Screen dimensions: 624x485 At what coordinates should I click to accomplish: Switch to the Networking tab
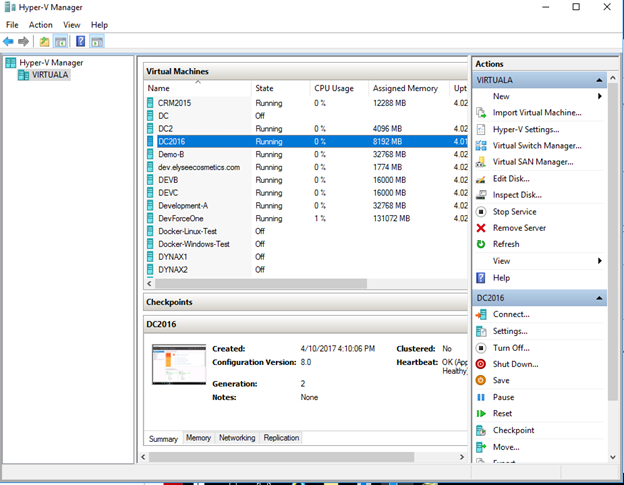(x=237, y=438)
